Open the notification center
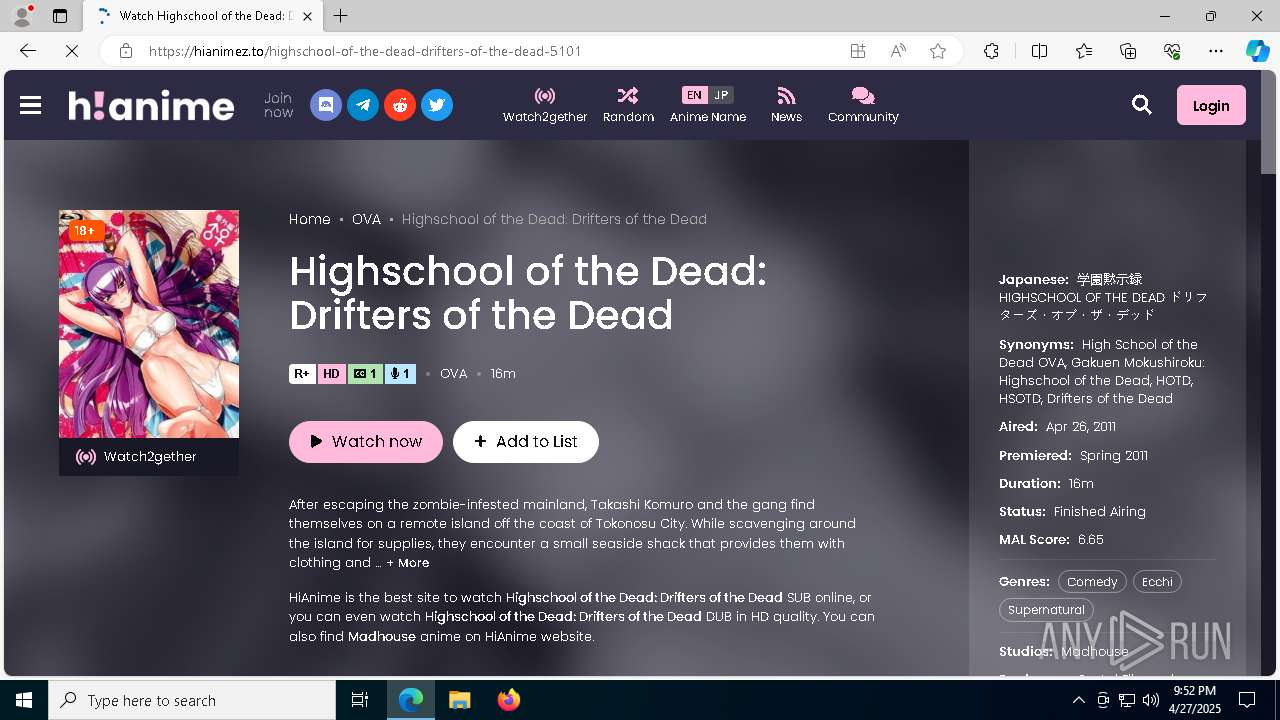Viewport: 1280px width, 720px height. 1247,700
